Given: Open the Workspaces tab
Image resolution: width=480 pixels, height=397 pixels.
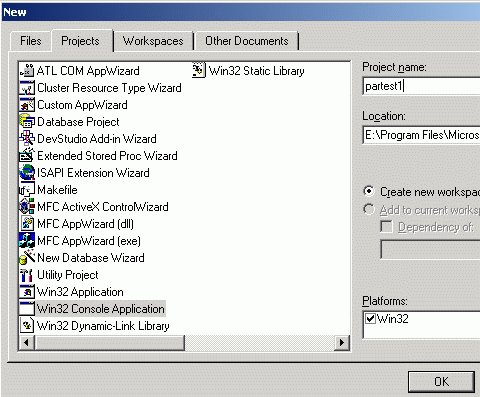Looking at the screenshot, I should click(x=153, y=41).
